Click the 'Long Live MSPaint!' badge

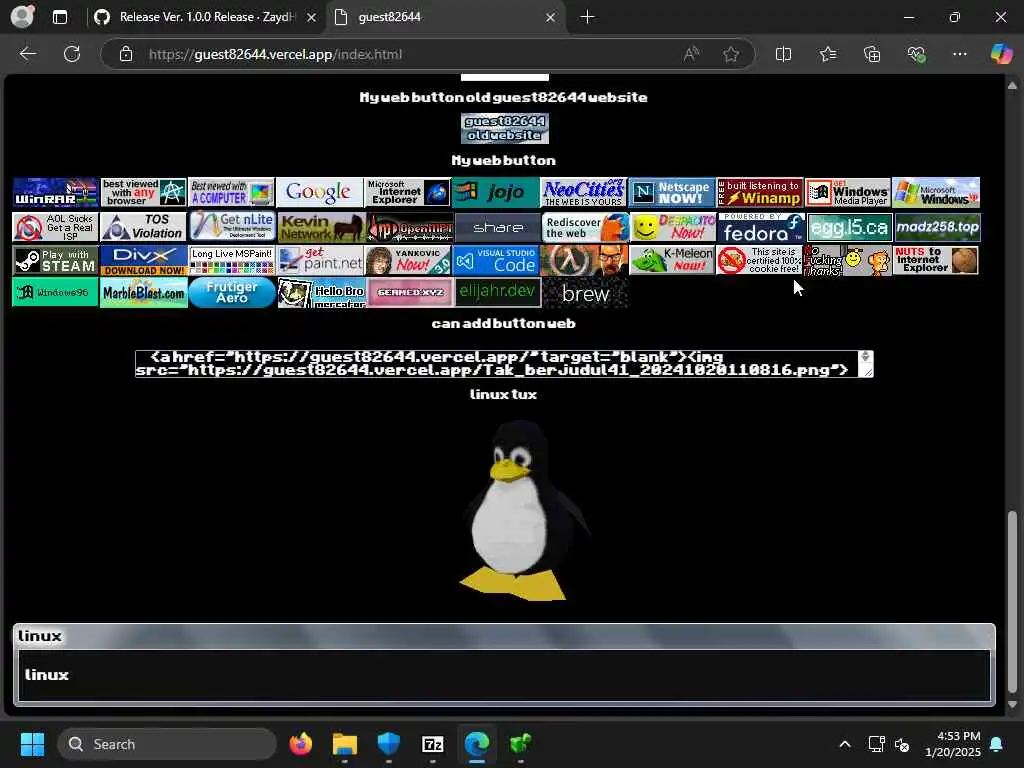[232, 260]
